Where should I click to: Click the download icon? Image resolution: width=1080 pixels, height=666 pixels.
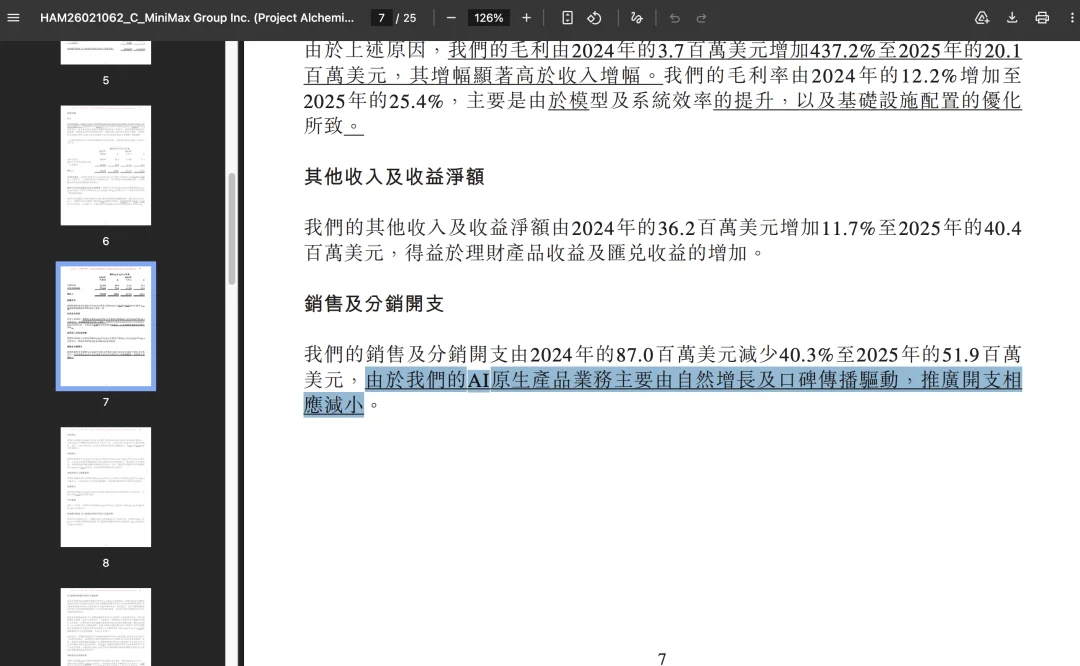pos(1012,17)
